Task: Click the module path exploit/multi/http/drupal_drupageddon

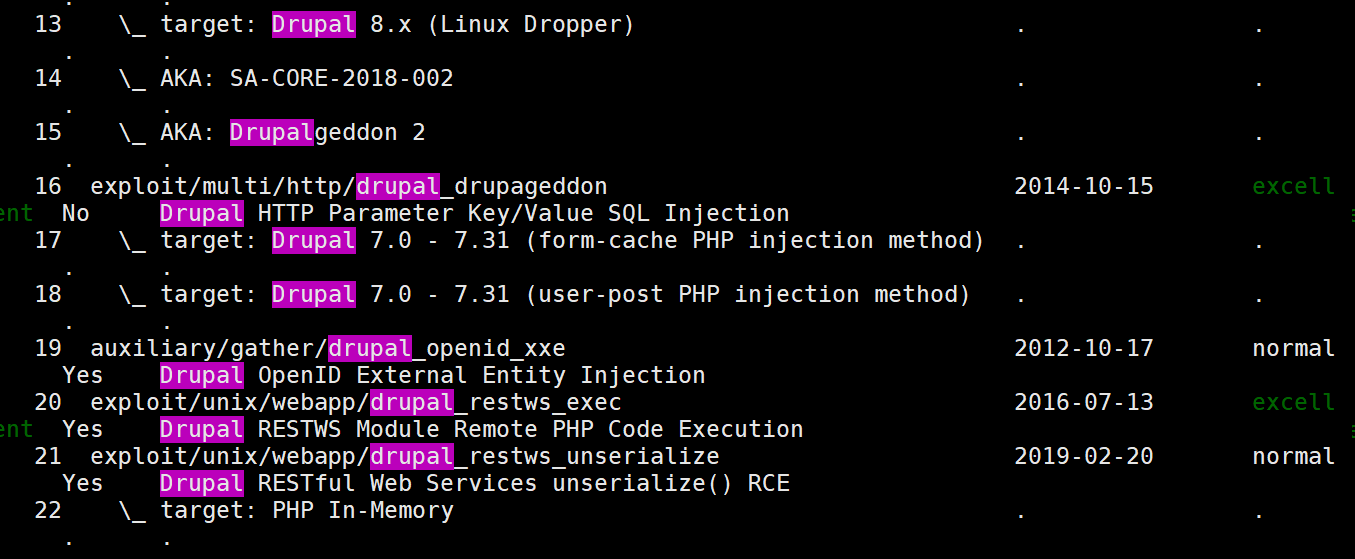Action: (349, 186)
